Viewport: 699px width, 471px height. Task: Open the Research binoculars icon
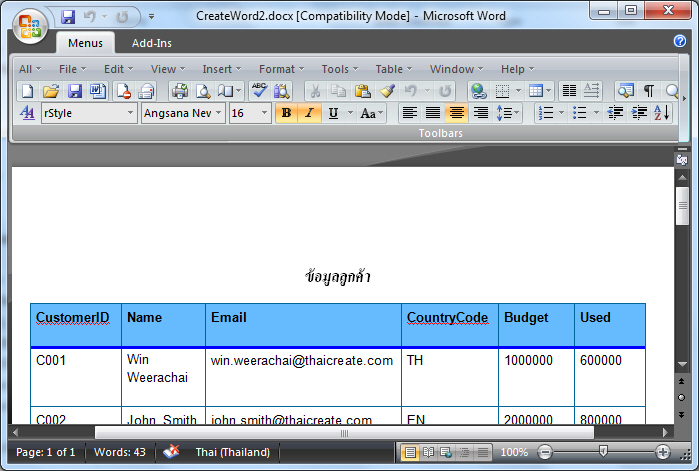pyautogui.click(x=282, y=91)
